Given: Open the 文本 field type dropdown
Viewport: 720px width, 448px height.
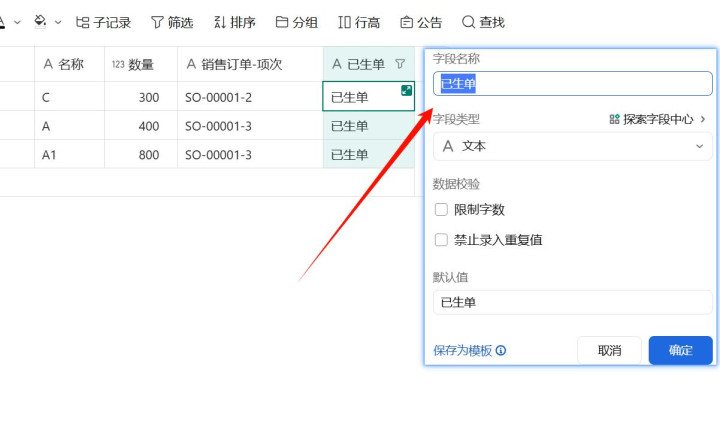Looking at the screenshot, I should point(573,146).
